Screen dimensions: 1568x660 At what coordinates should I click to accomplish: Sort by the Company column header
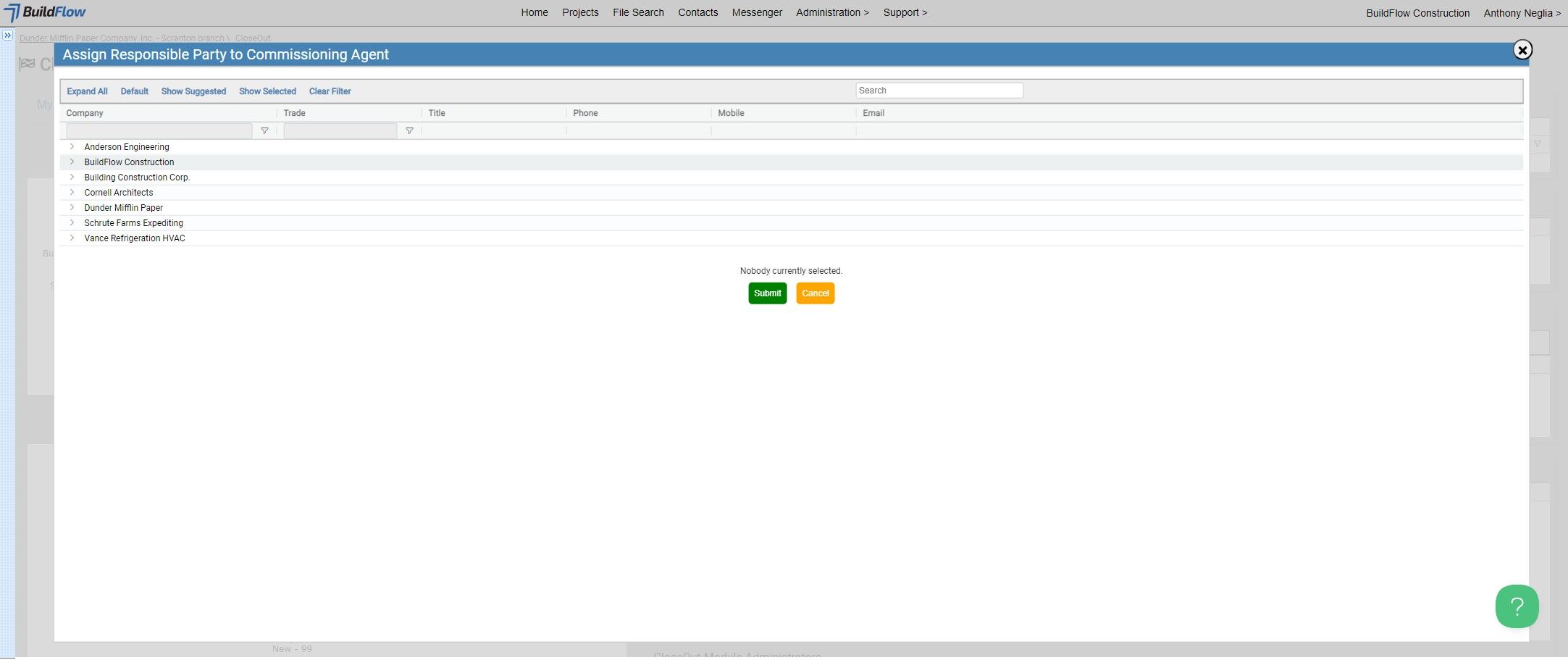[85, 113]
